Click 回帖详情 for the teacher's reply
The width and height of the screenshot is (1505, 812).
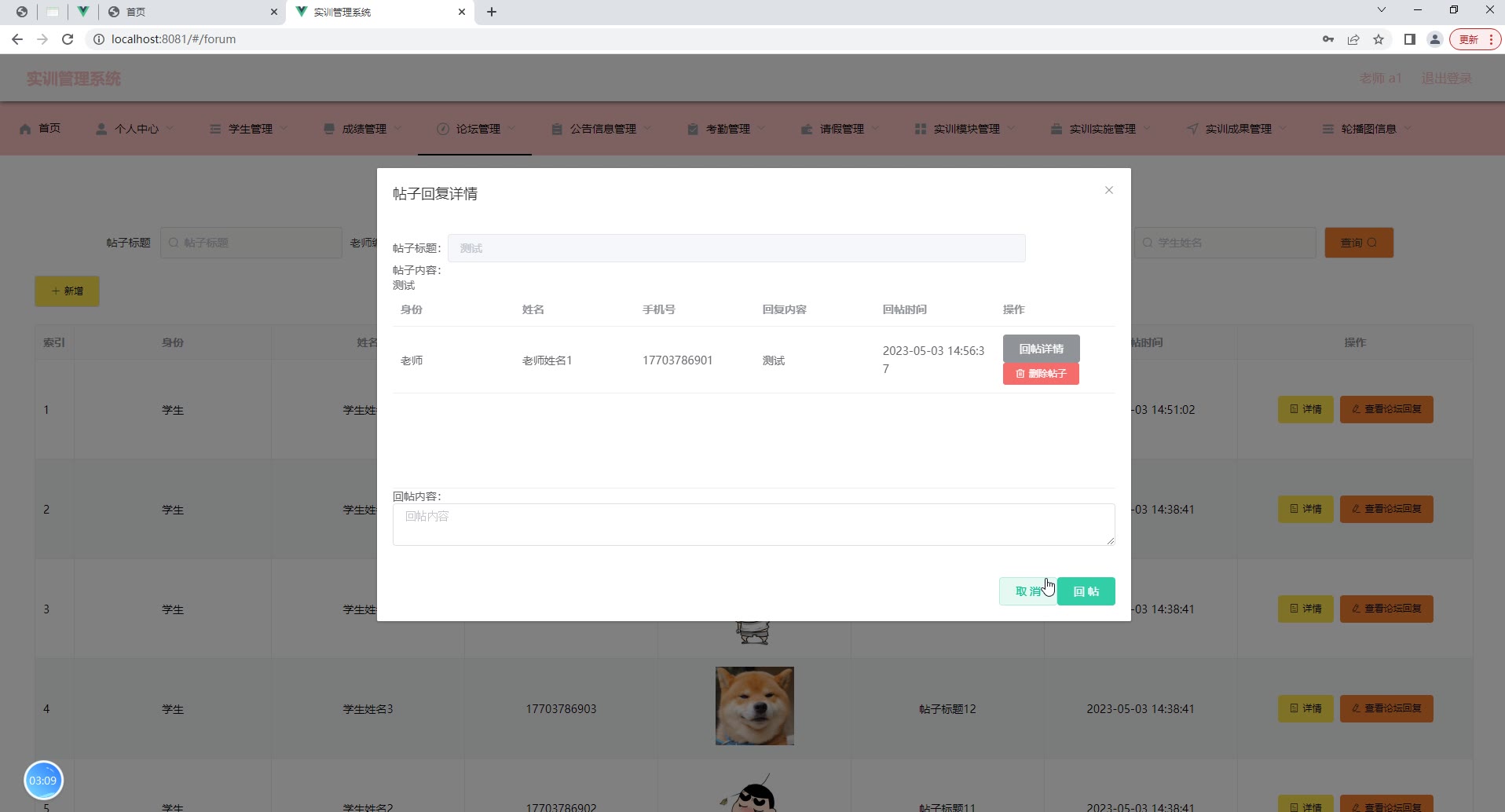[1042, 349]
